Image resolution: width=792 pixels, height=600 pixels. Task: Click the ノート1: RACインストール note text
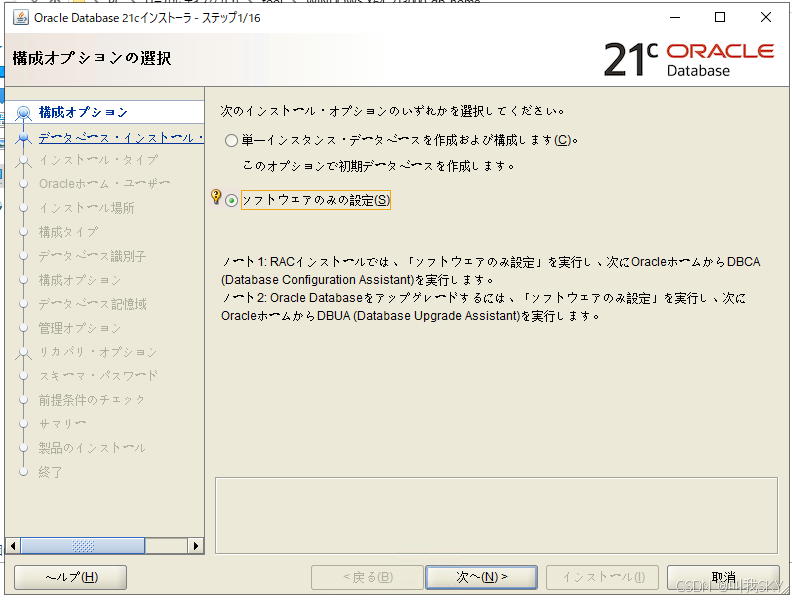490,271
